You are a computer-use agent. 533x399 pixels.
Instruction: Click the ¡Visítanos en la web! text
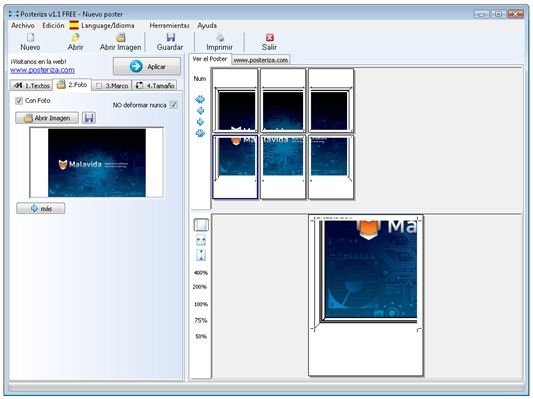tap(38, 62)
